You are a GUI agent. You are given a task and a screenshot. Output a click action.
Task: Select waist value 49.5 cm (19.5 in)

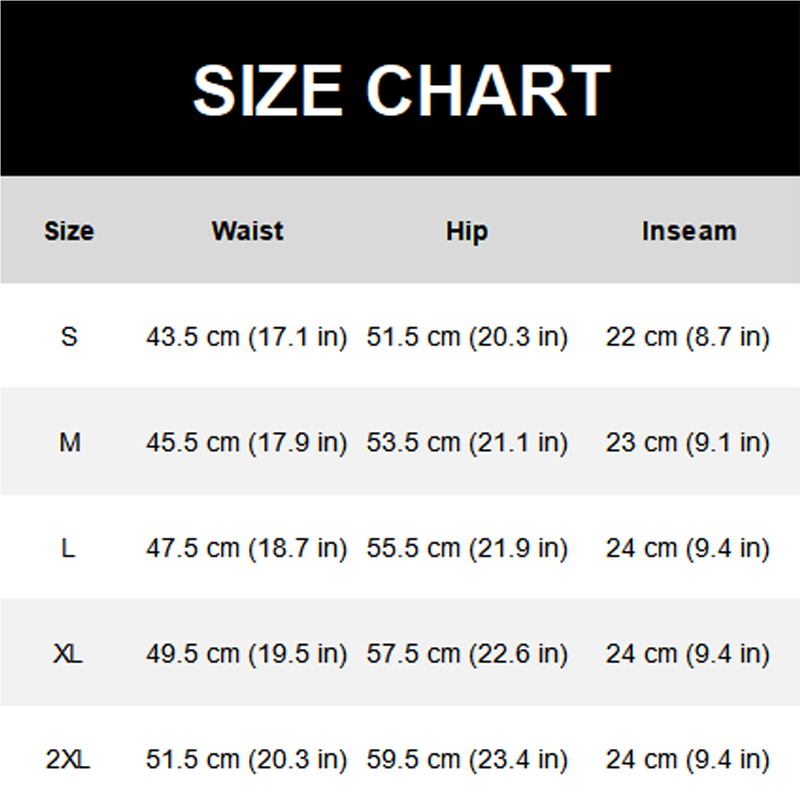coord(246,655)
